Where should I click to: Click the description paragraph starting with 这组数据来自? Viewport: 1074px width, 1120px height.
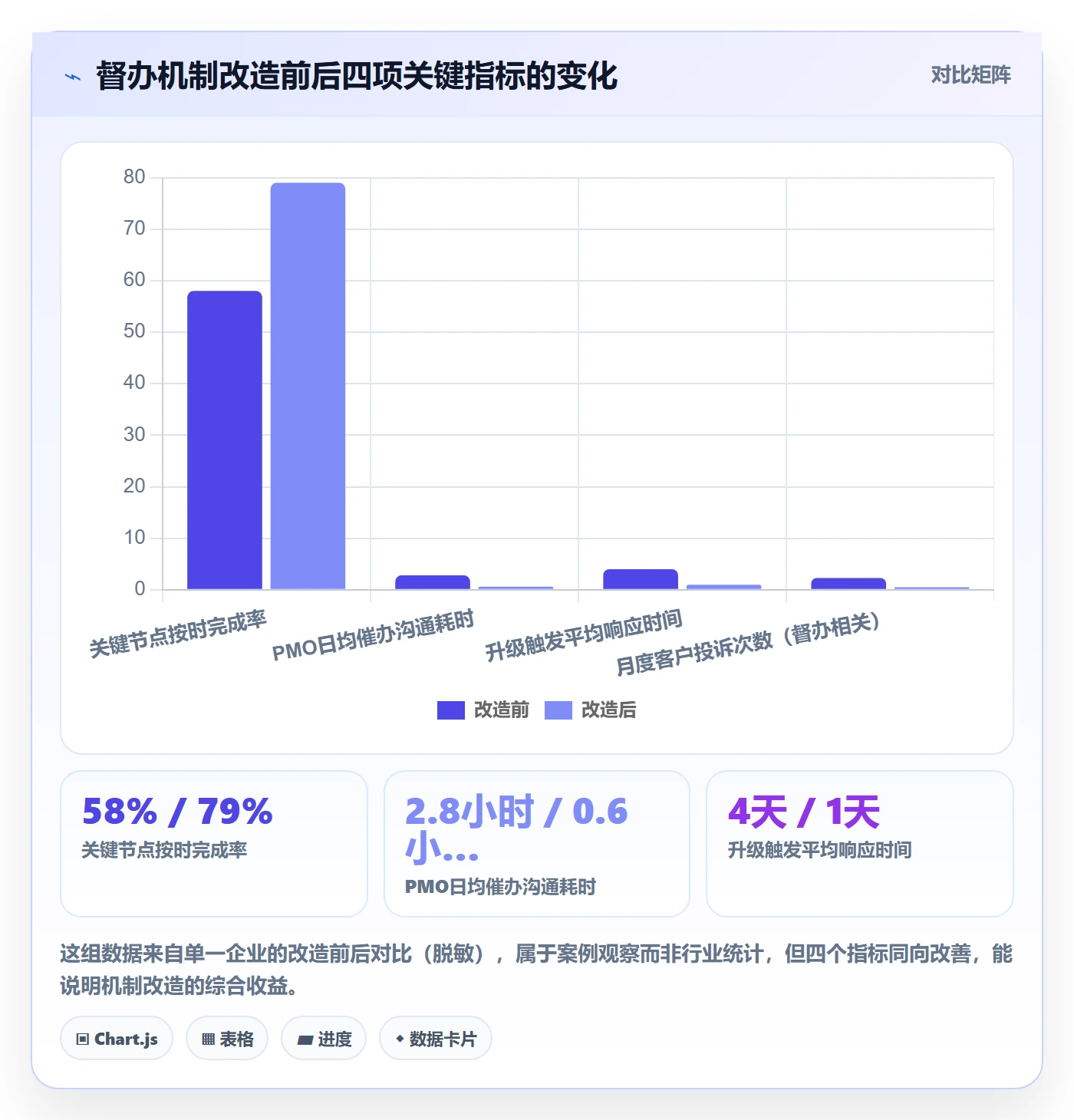[537, 970]
